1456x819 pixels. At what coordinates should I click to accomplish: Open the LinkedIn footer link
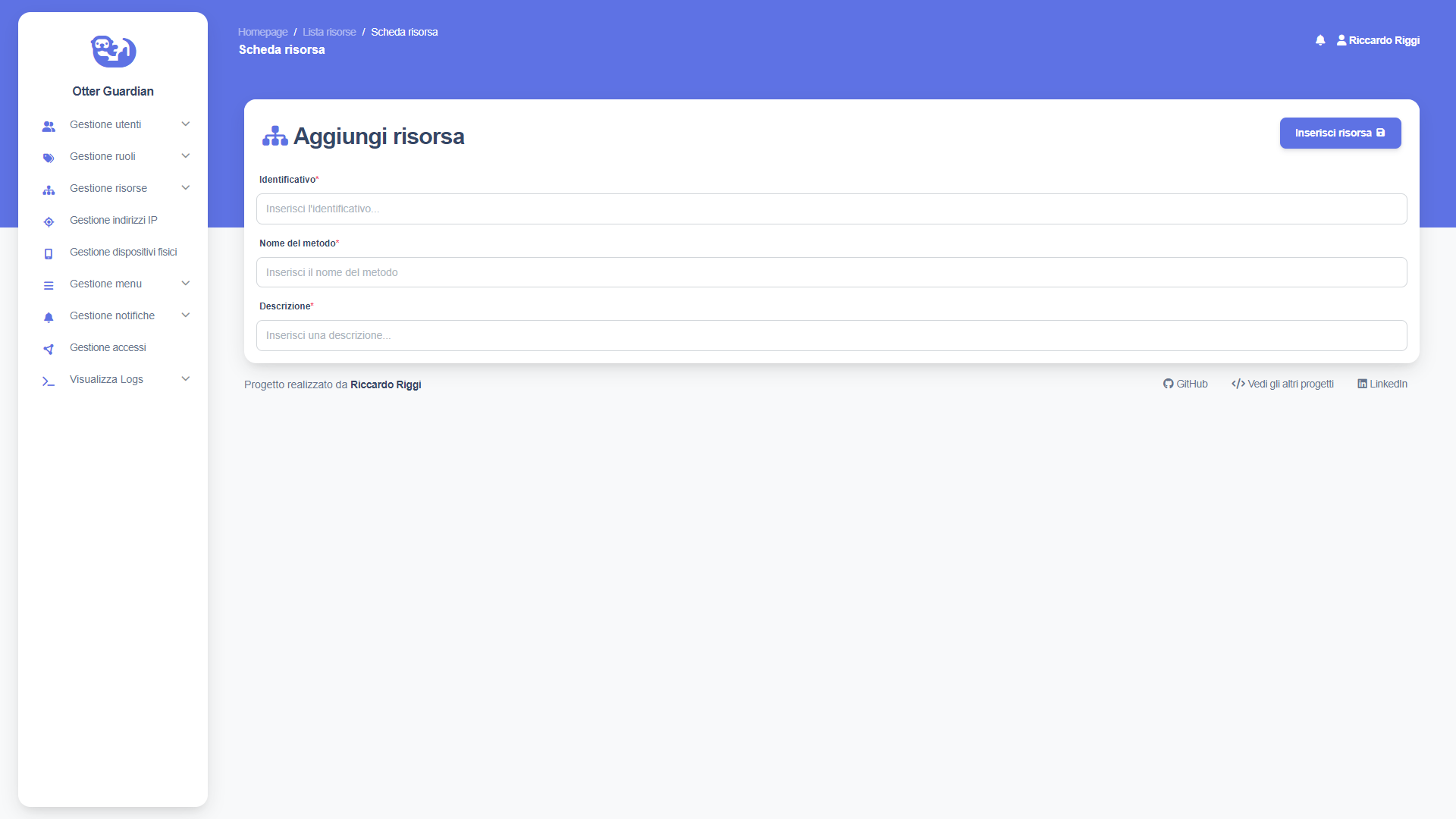pos(1382,384)
